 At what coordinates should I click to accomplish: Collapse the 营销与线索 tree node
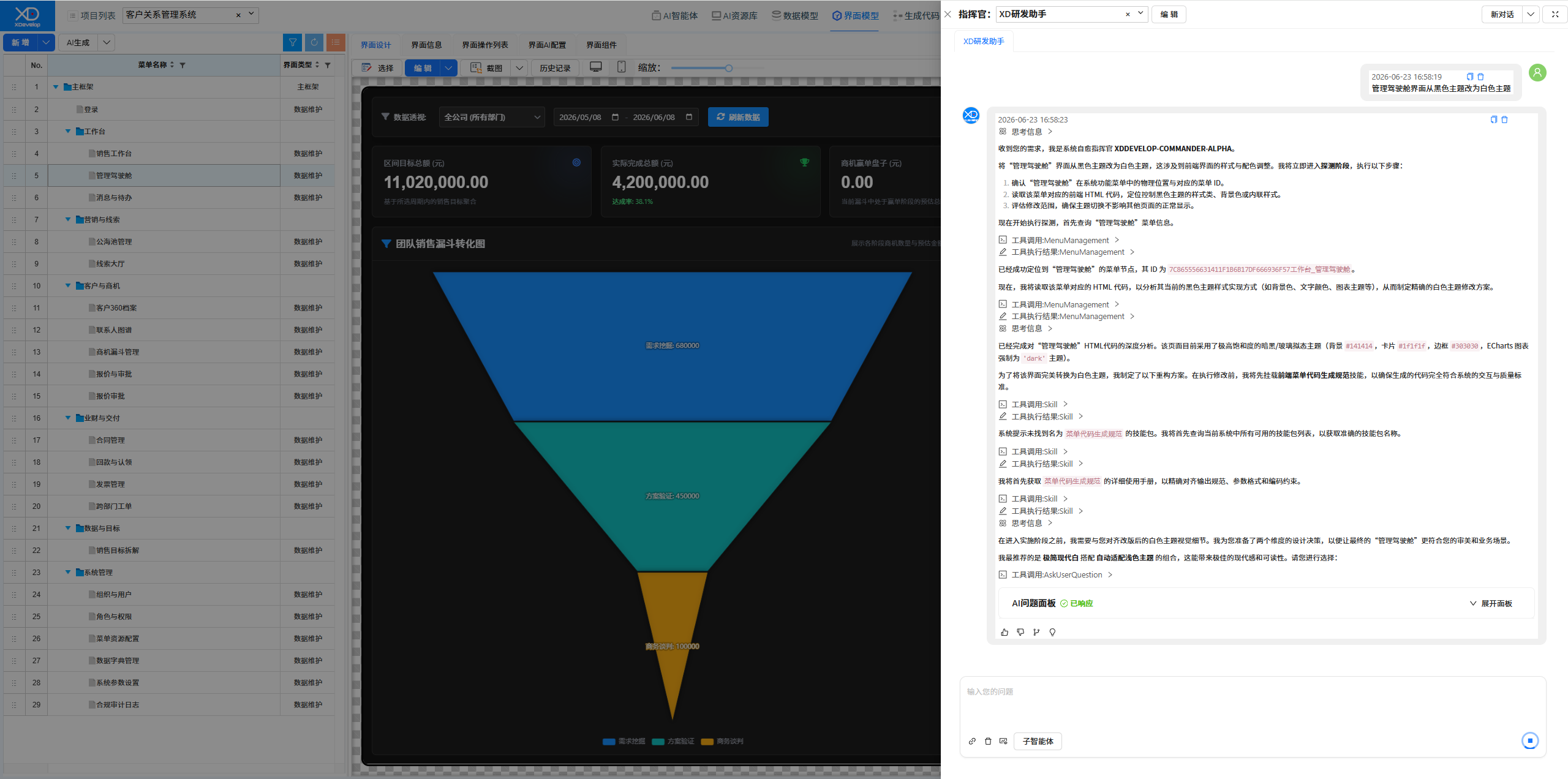[x=68, y=219]
